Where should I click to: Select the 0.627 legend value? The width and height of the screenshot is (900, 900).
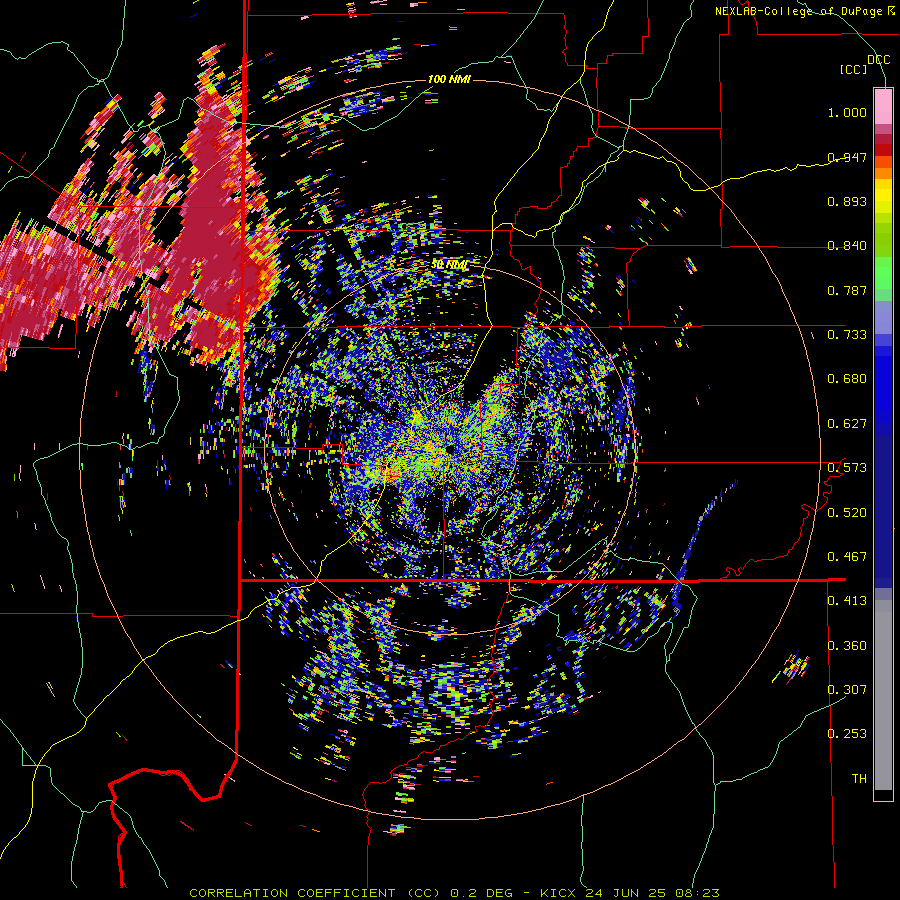(x=847, y=424)
